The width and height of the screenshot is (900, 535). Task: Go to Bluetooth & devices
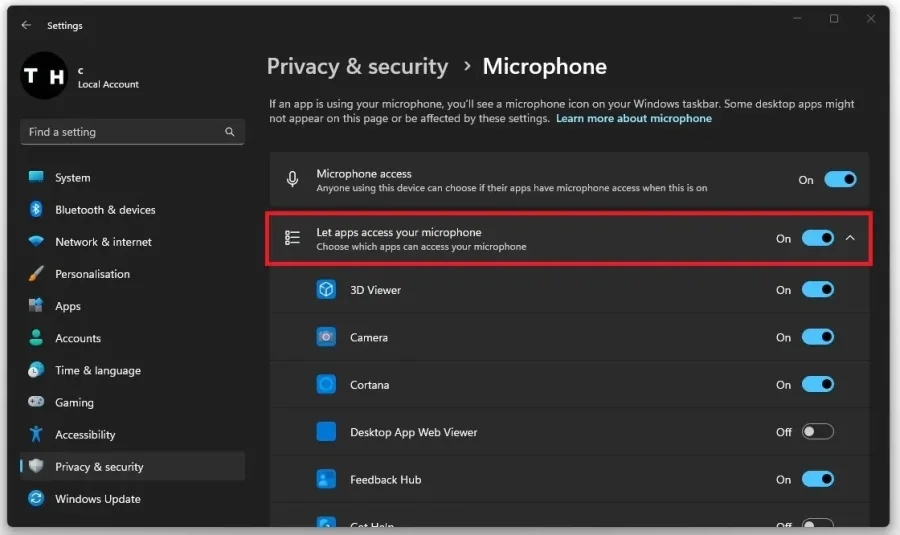pos(133,210)
